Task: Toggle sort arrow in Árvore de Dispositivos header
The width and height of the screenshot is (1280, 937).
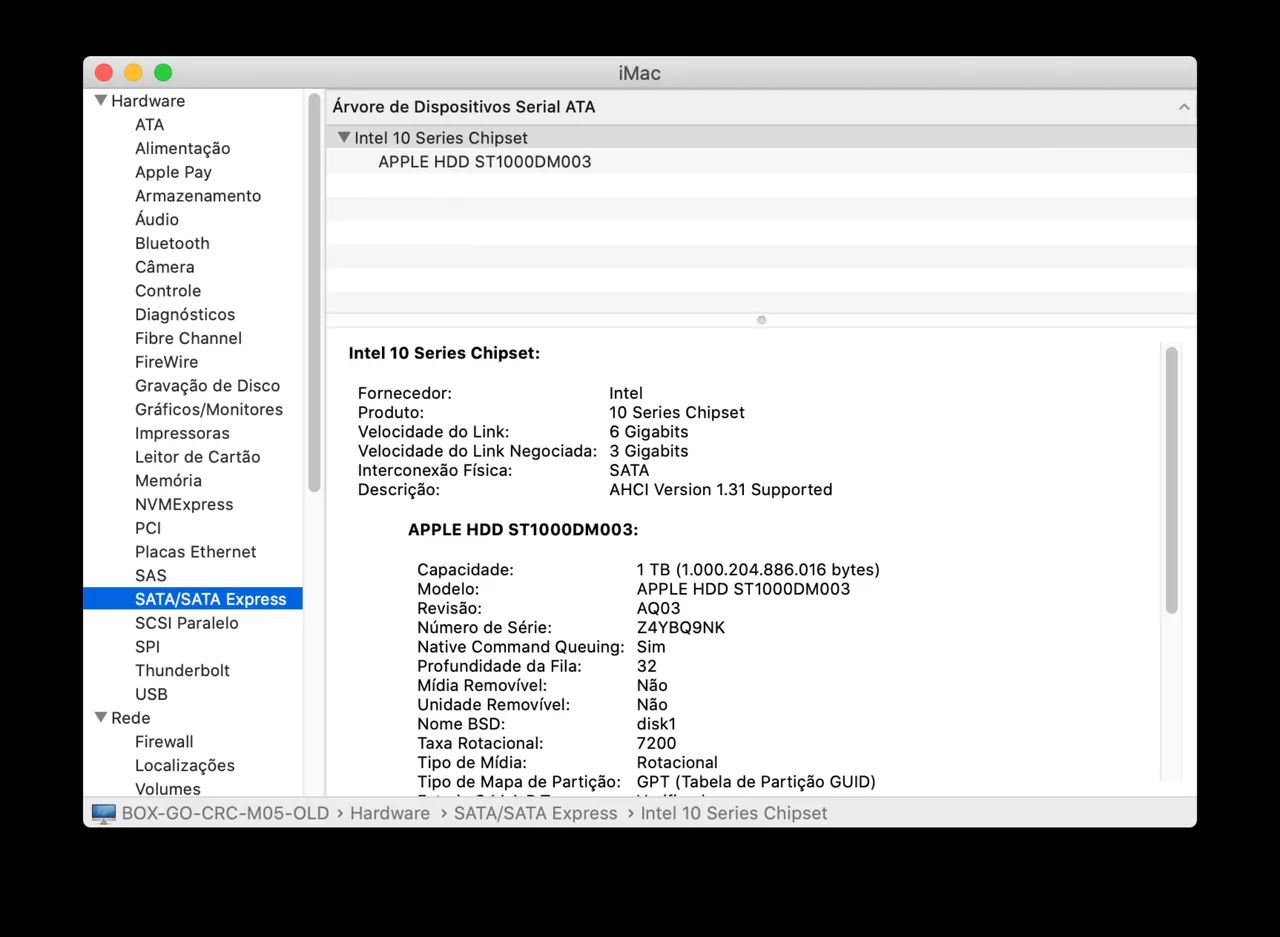Action: coord(1184,107)
